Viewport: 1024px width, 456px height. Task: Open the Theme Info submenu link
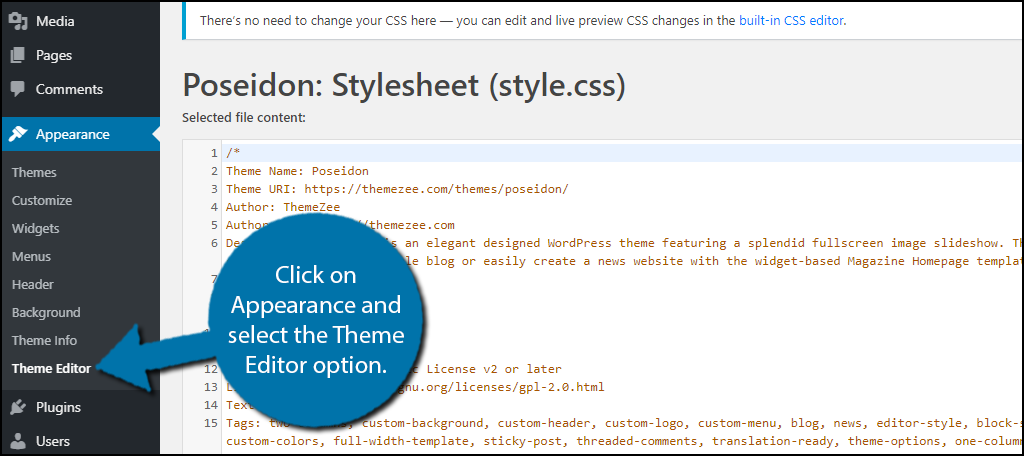(x=44, y=340)
